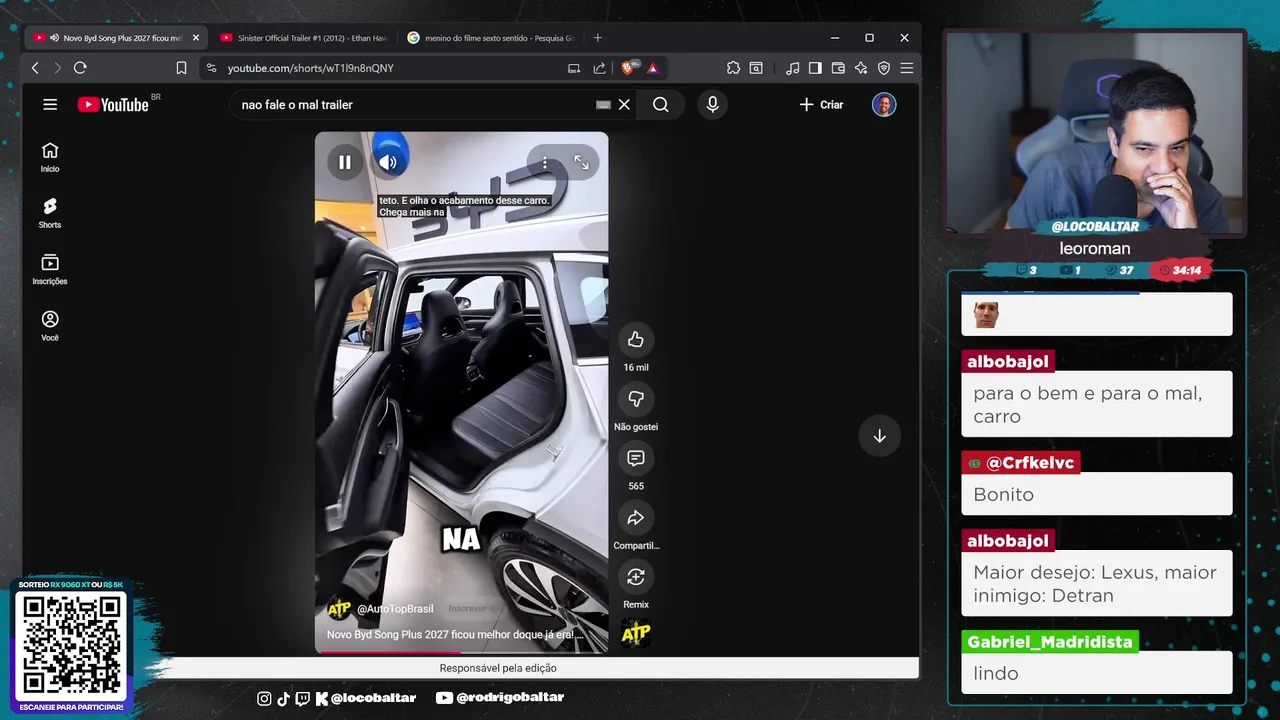
Task: Open Shorts in YouTube sidebar
Action: click(50, 213)
